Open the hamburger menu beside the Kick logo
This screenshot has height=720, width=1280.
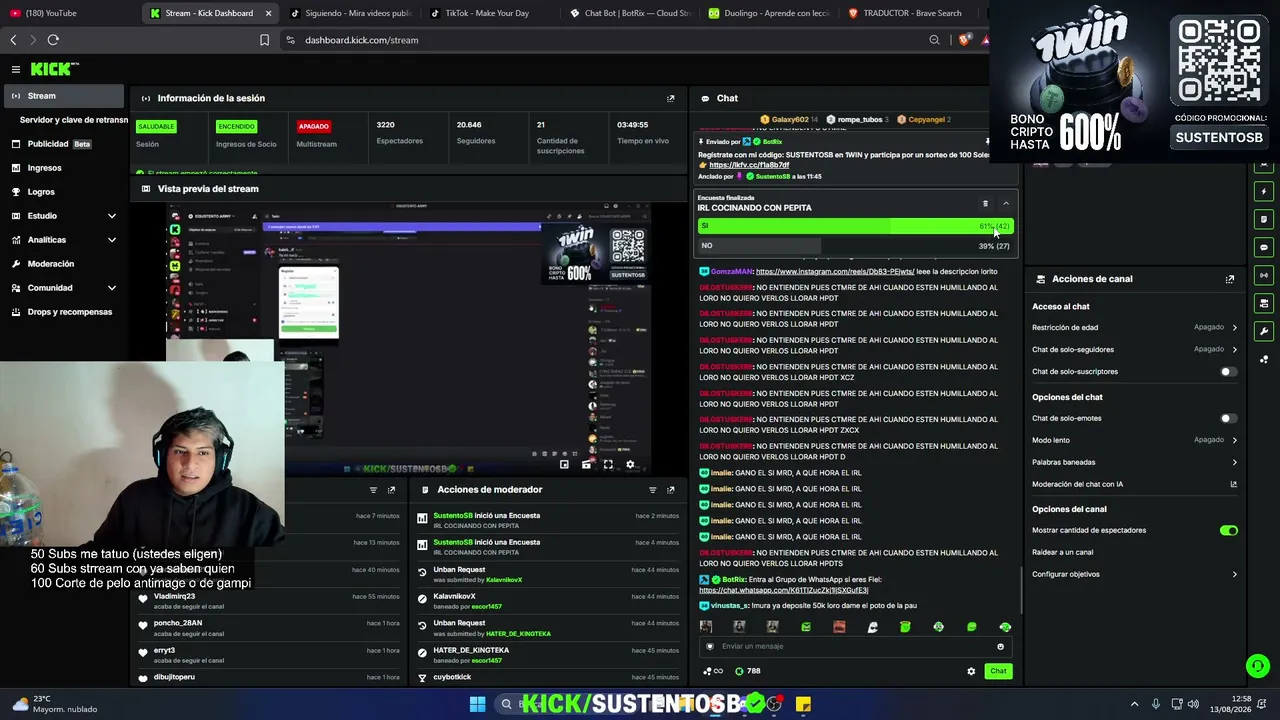click(x=16, y=69)
